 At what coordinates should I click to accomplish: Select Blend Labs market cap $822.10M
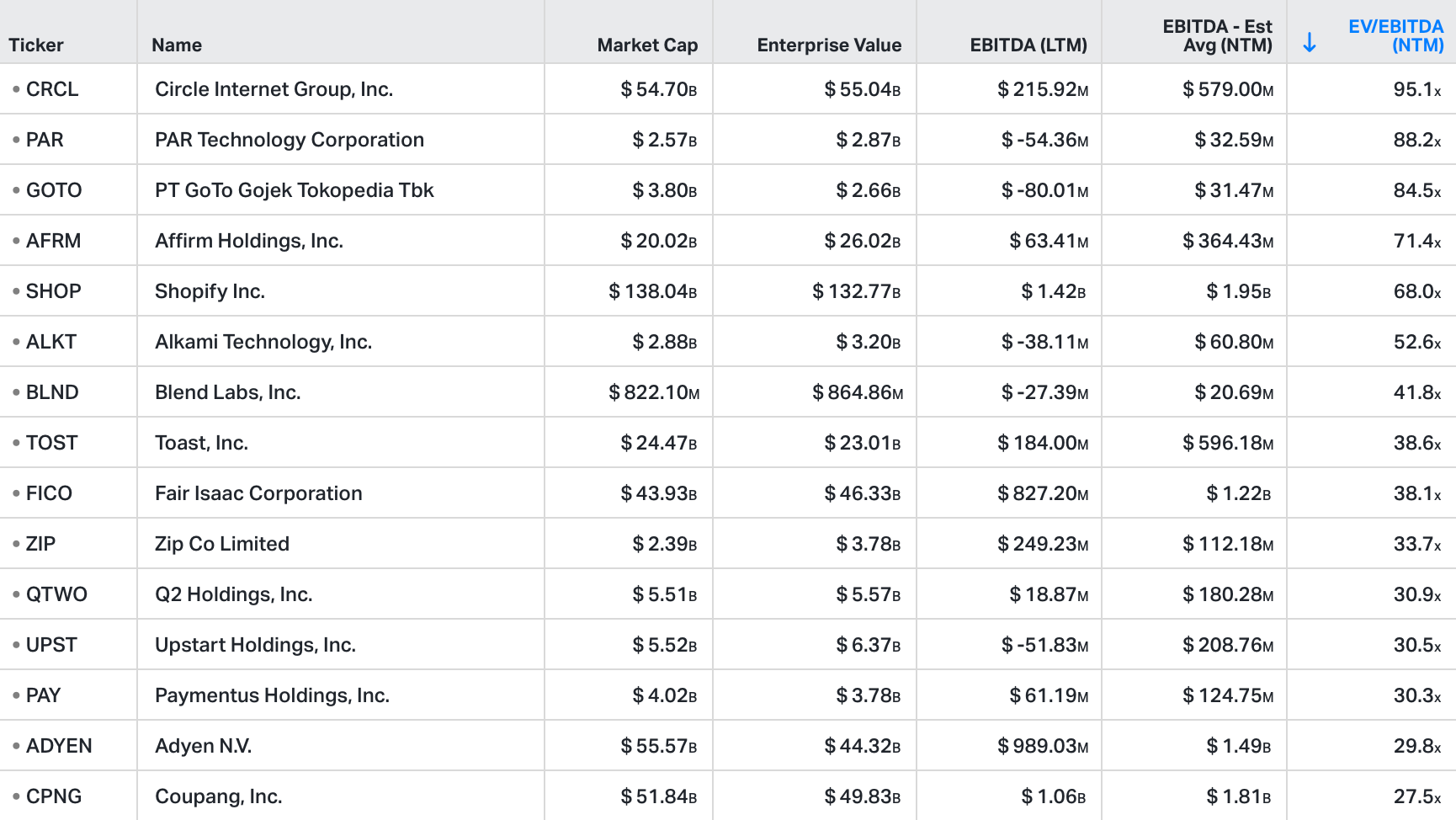tap(654, 392)
